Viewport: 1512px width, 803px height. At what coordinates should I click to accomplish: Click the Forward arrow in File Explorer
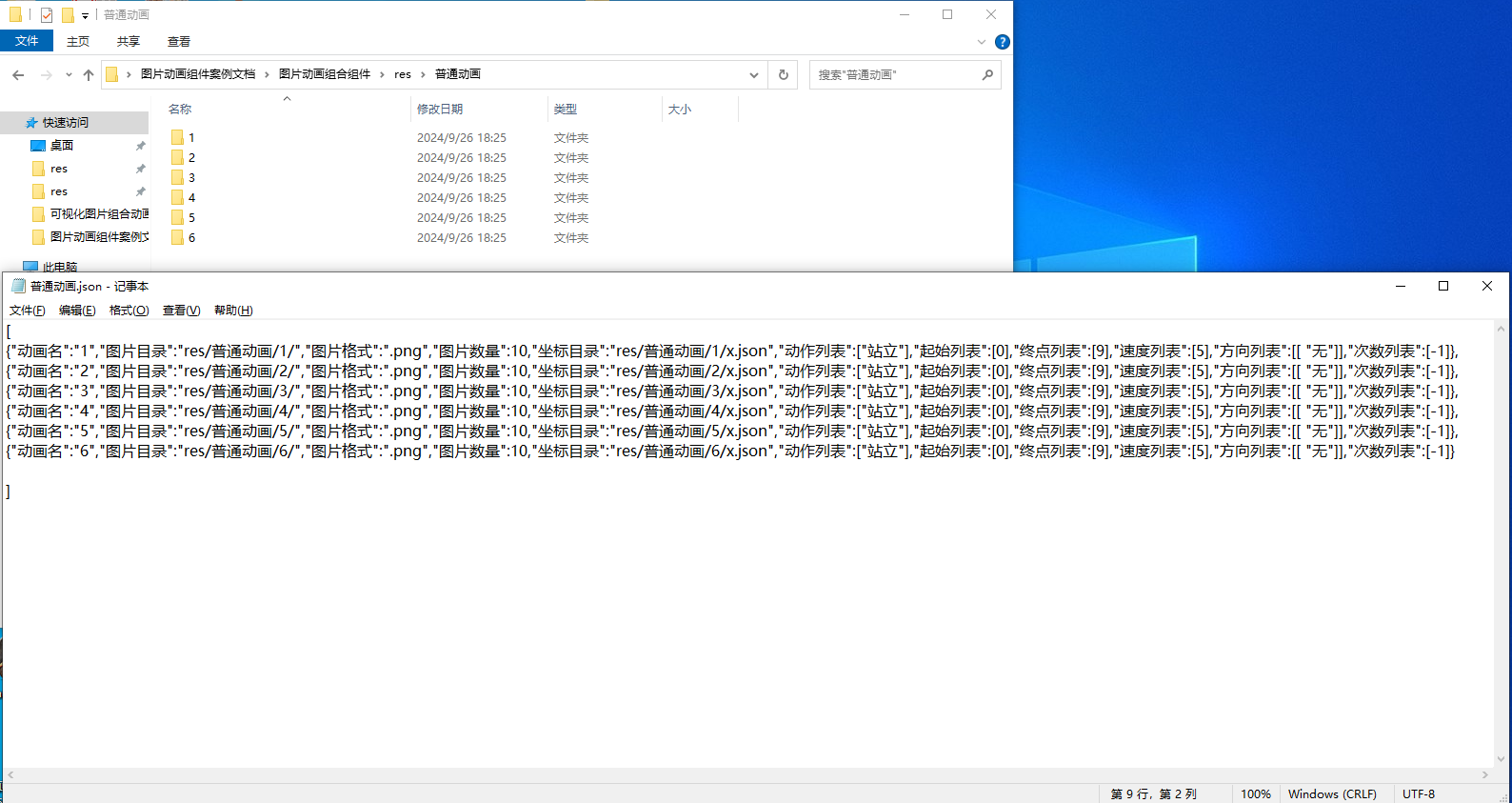[x=46, y=74]
